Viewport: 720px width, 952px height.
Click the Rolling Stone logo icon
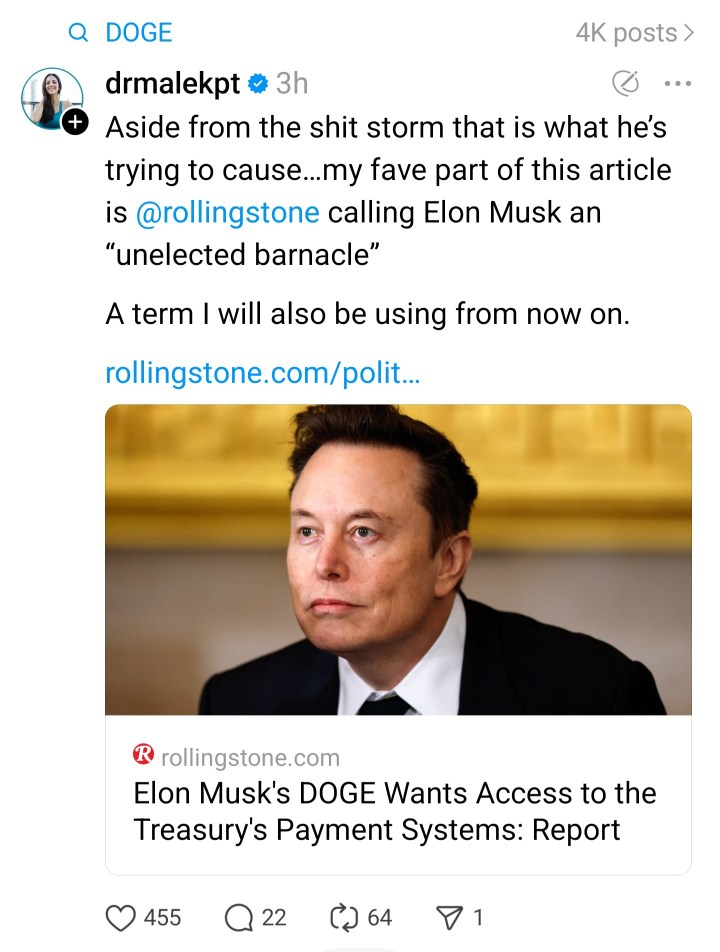[144, 756]
